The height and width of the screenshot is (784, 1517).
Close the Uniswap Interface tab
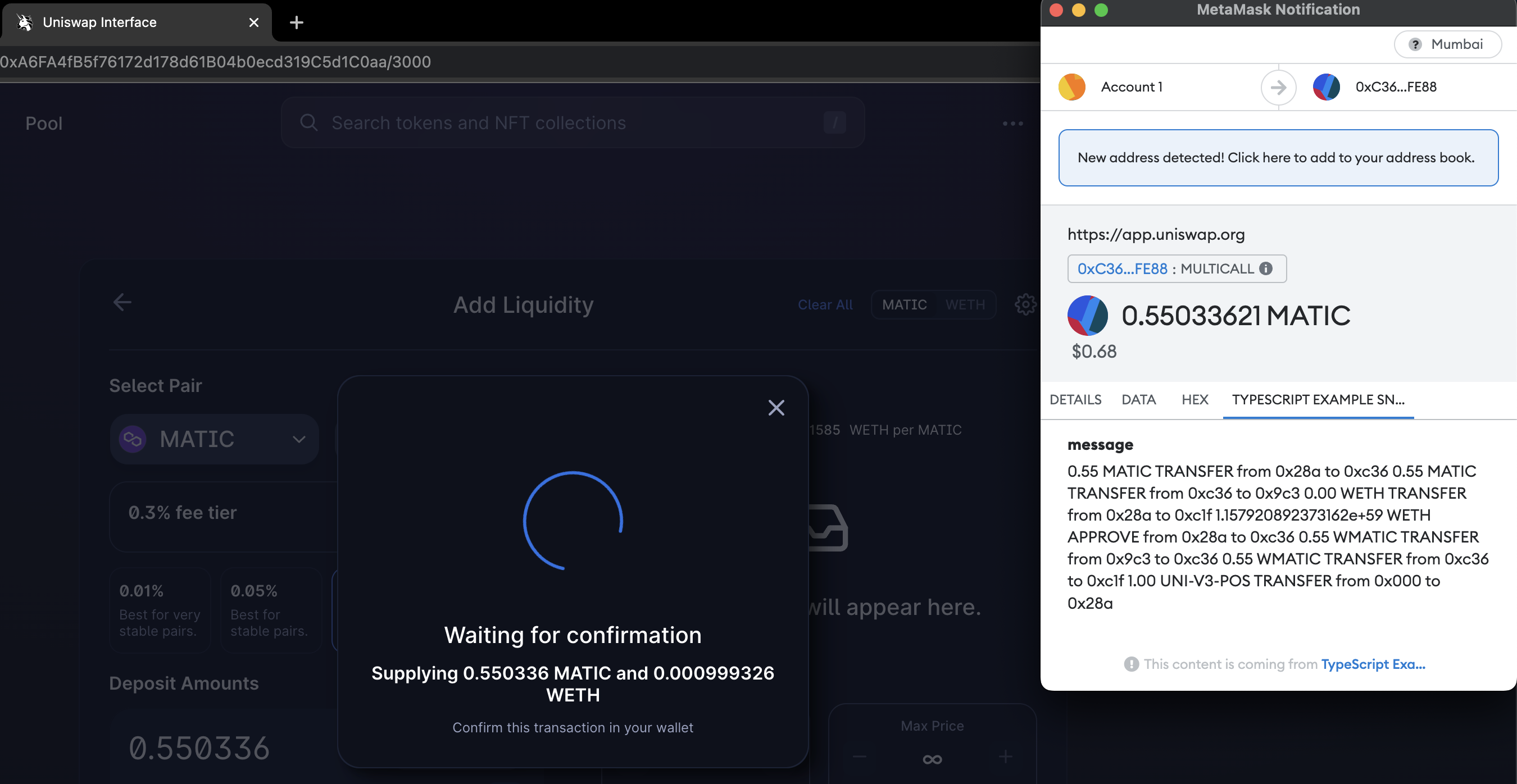pyautogui.click(x=254, y=22)
